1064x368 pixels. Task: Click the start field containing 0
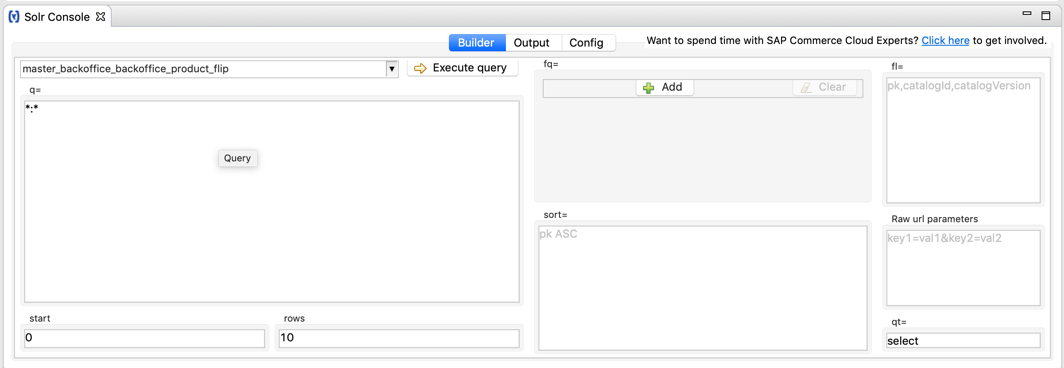pos(144,338)
